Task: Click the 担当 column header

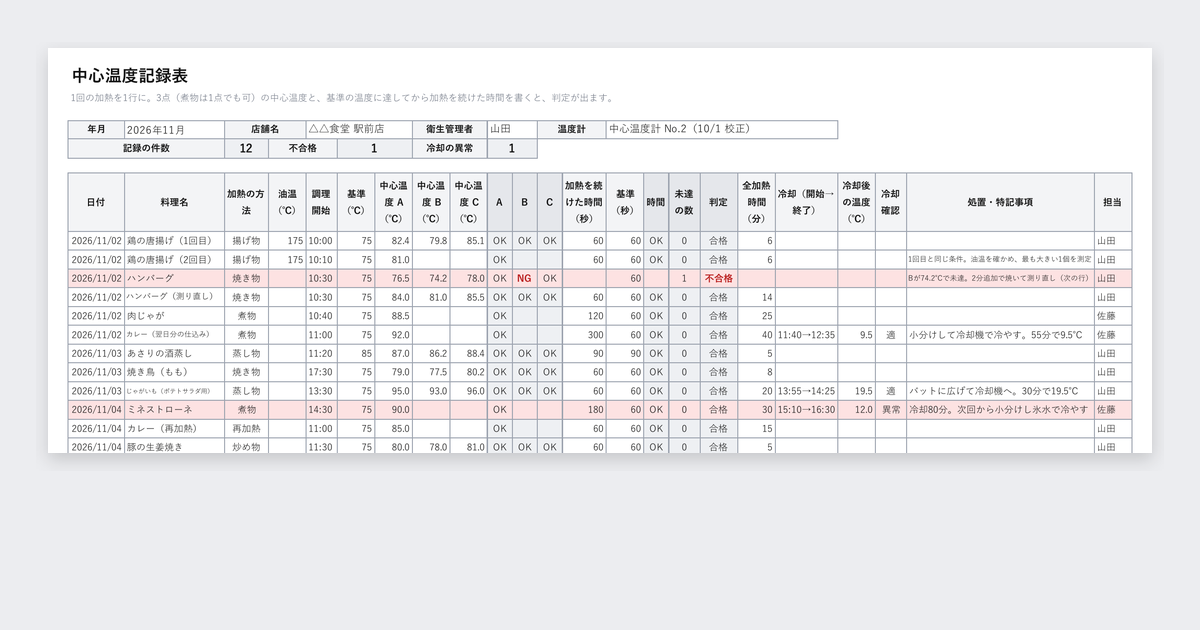Action: (1113, 202)
